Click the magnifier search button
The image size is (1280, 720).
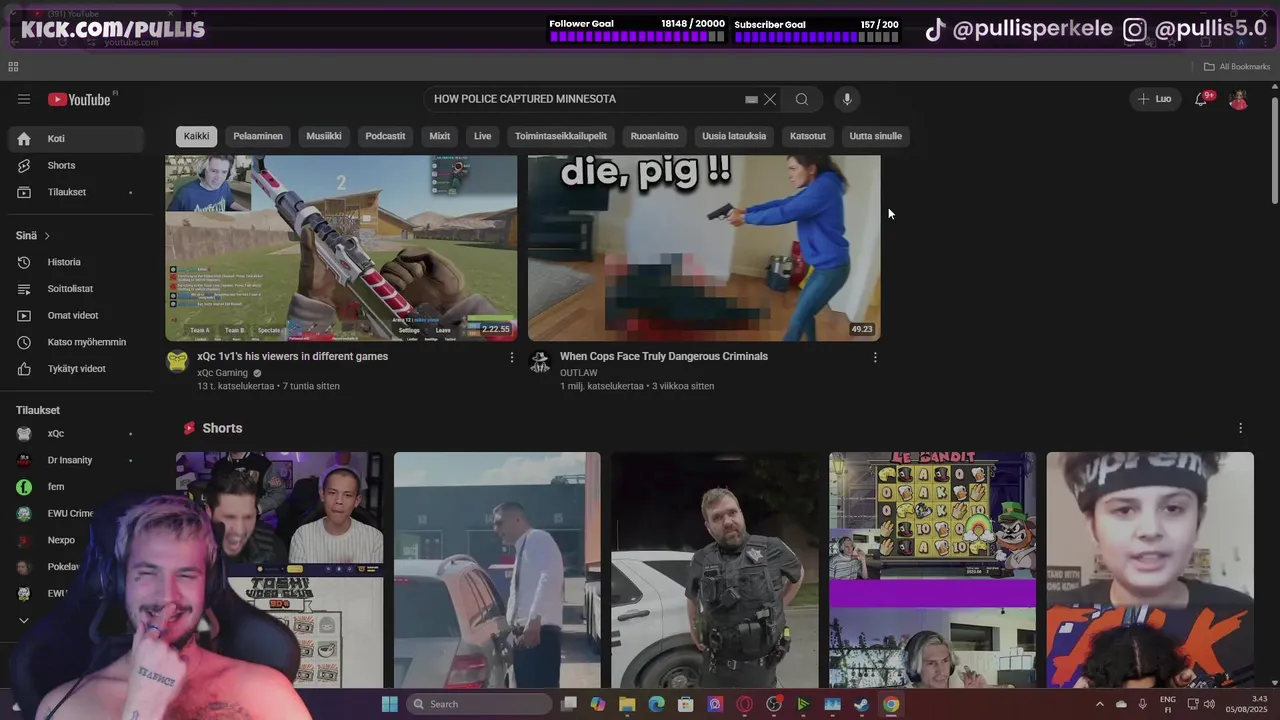pyautogui.click(x=802, y=99)
